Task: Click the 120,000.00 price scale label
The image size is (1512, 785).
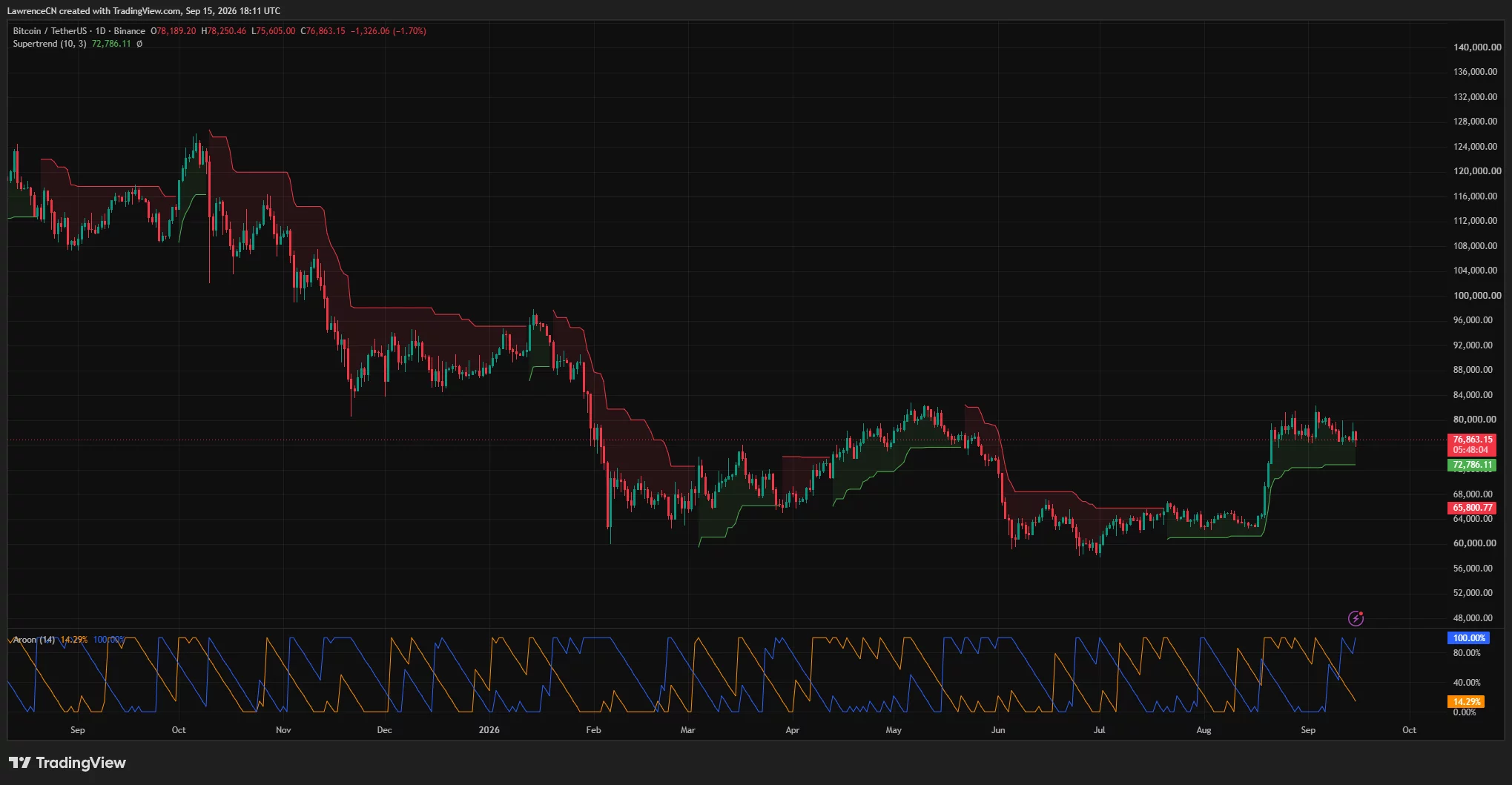Action: tap(1477, 171)
